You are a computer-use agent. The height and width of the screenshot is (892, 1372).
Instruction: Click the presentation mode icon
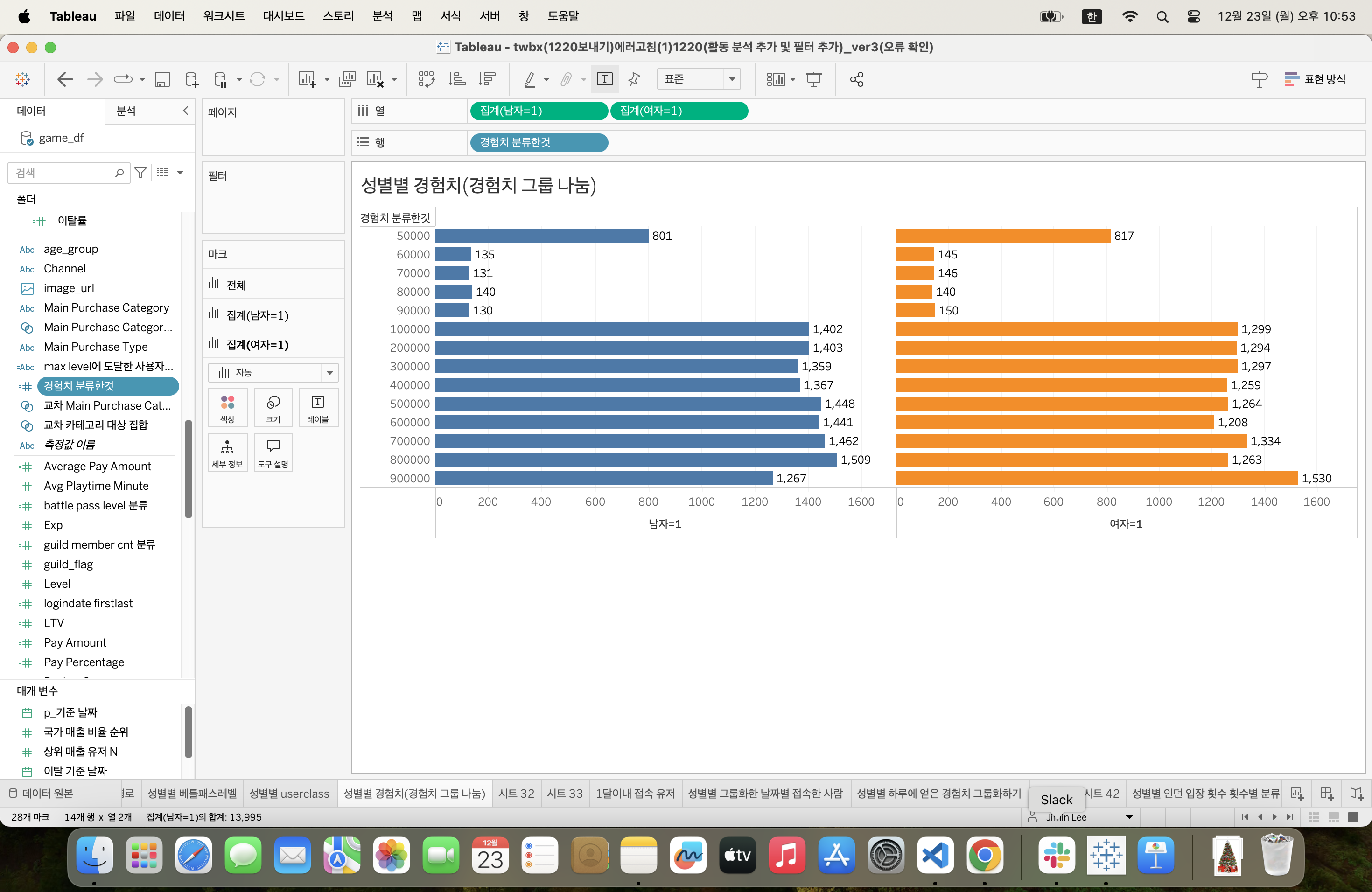coord(813,79)
